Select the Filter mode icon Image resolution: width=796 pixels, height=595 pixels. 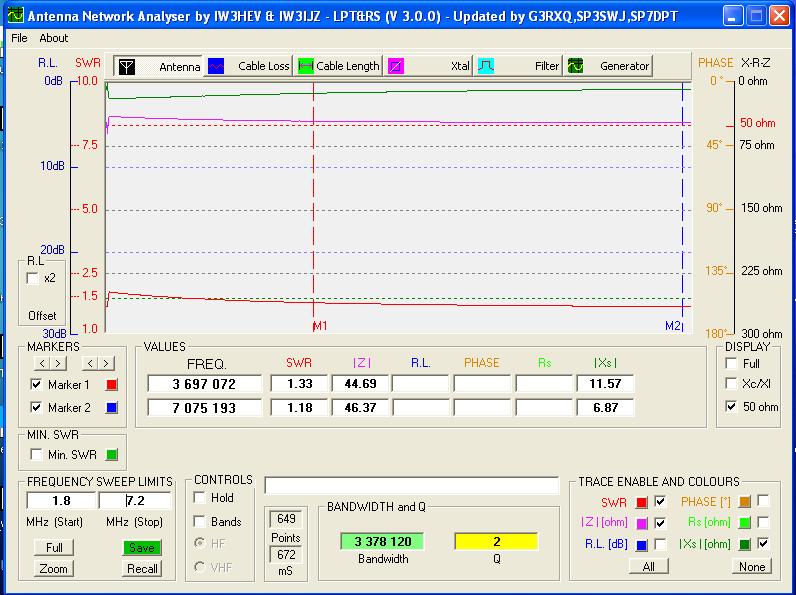[x=486, y=66]
